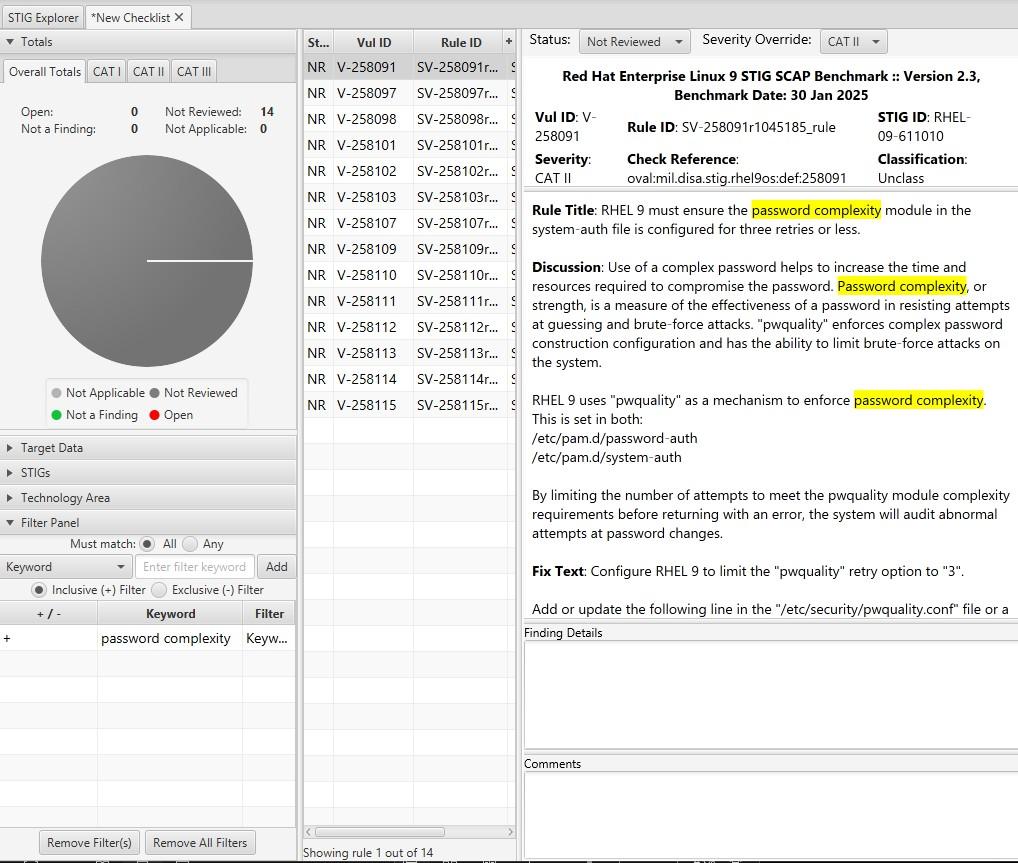Select the V-258112 rule row
This screenshot has height=863, width=1018.
[410, 327]
